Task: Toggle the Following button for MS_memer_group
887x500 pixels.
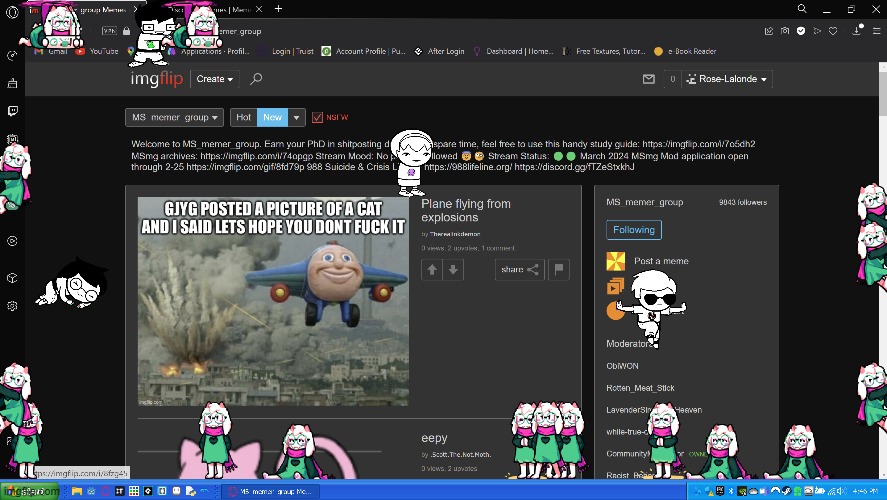Action: (x=634, y=230)
